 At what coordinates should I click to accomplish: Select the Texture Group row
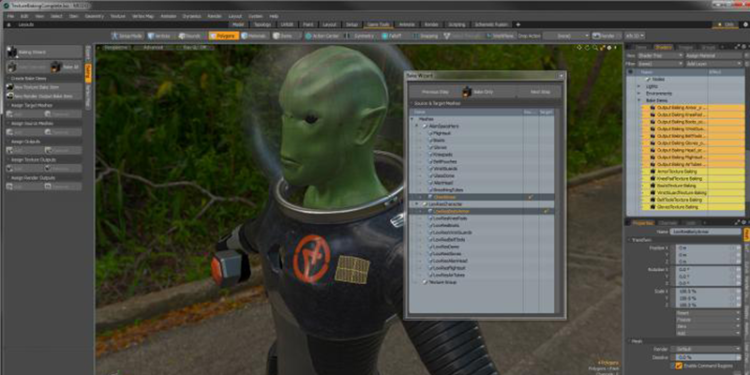point(482,282)
